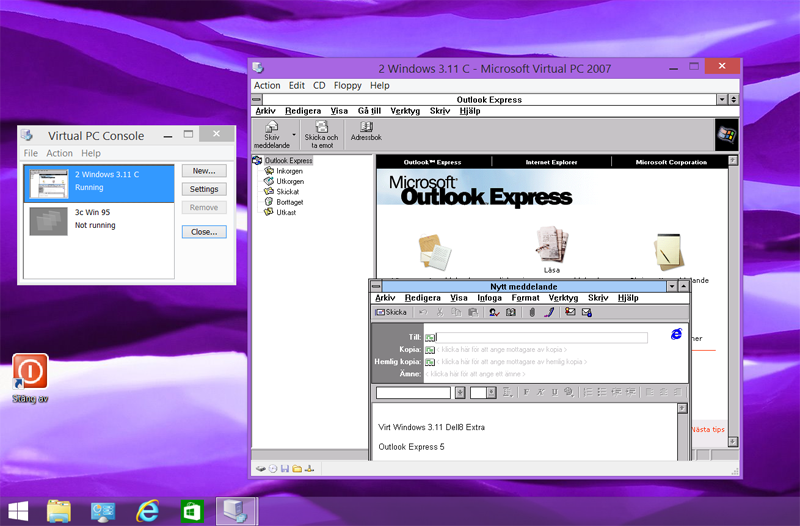Click the address book icon beside Till field
Viewport: 800px width, 526px height.
click(x=430, y=338)
